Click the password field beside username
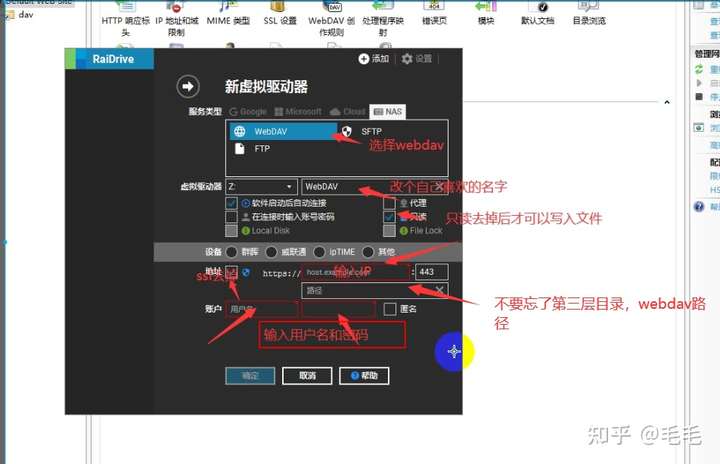This screenshot has height=464, width=720. click(338, 309)
